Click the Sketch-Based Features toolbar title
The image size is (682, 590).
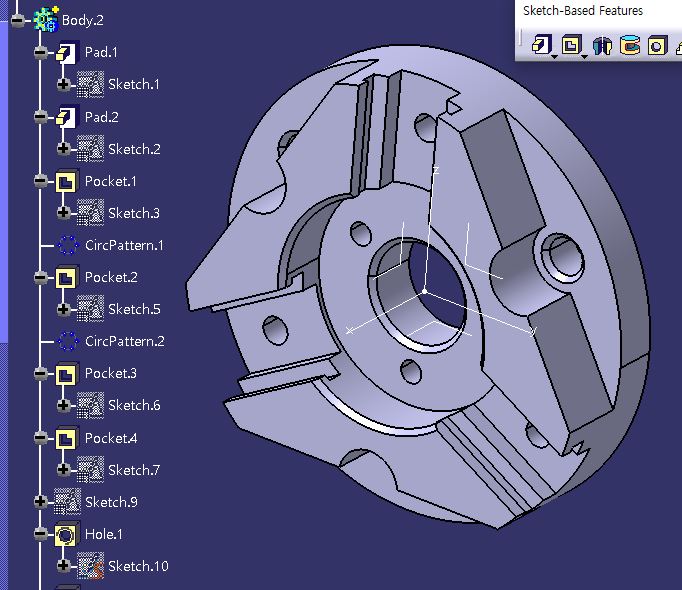[x=582, y=10]
